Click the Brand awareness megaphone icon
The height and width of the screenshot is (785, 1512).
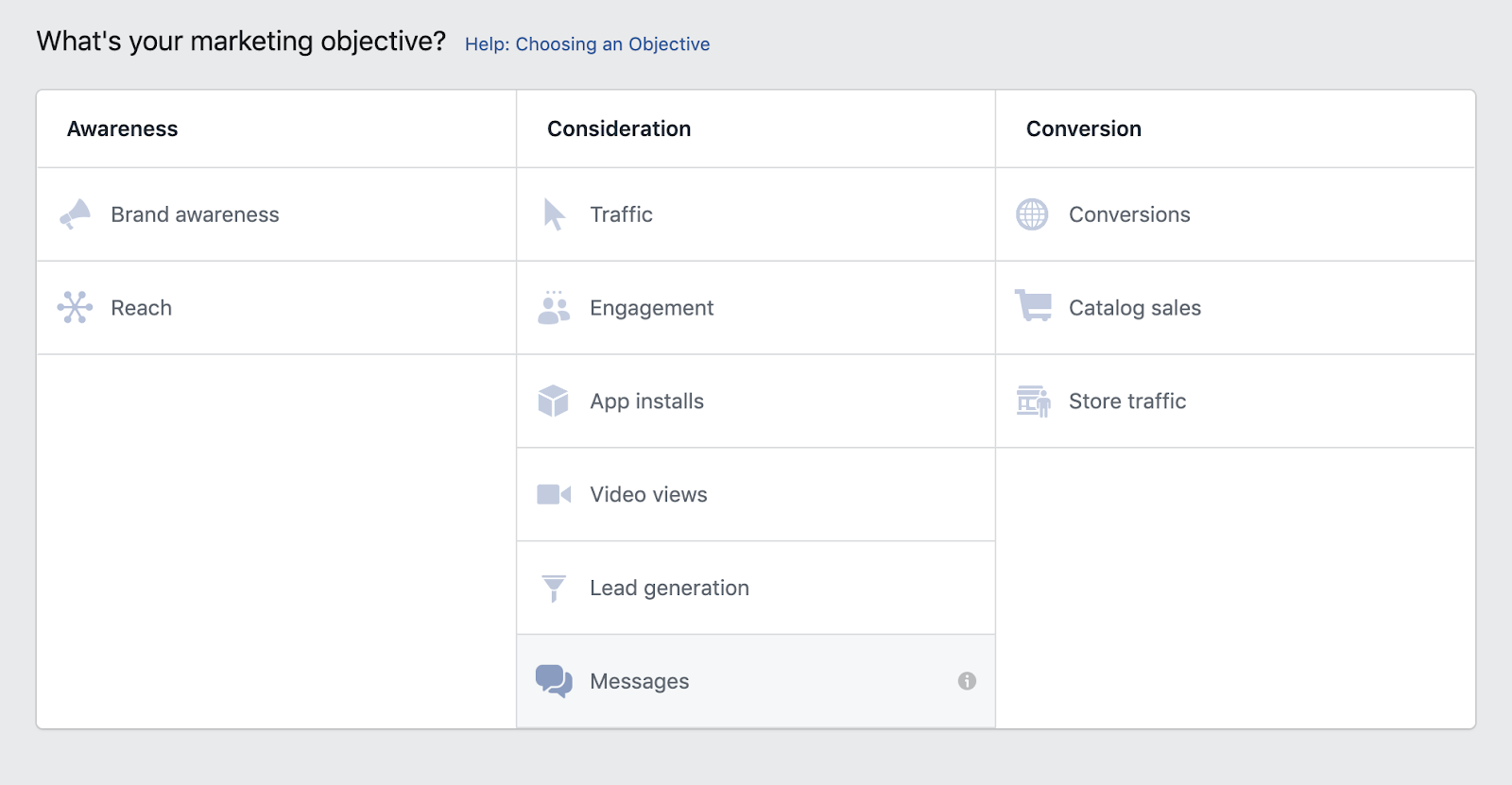[x=76, y=214]
